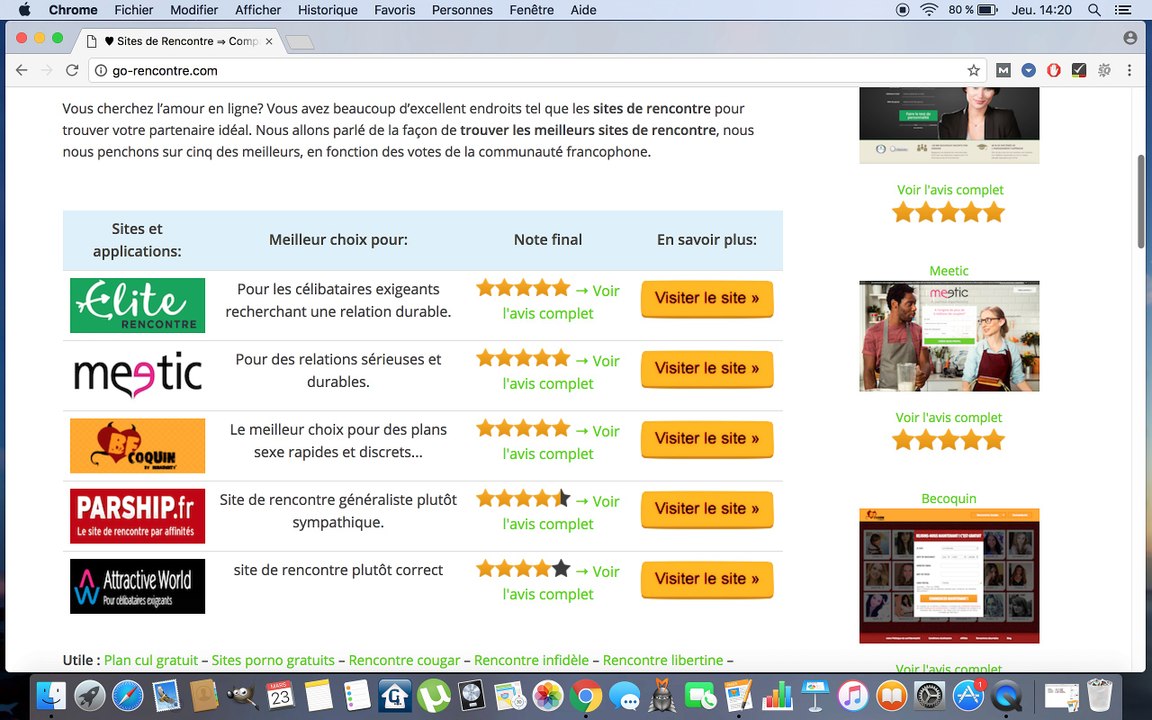Launch Safari from the dock
1152x720 pixels.
[x=127, y=695]
